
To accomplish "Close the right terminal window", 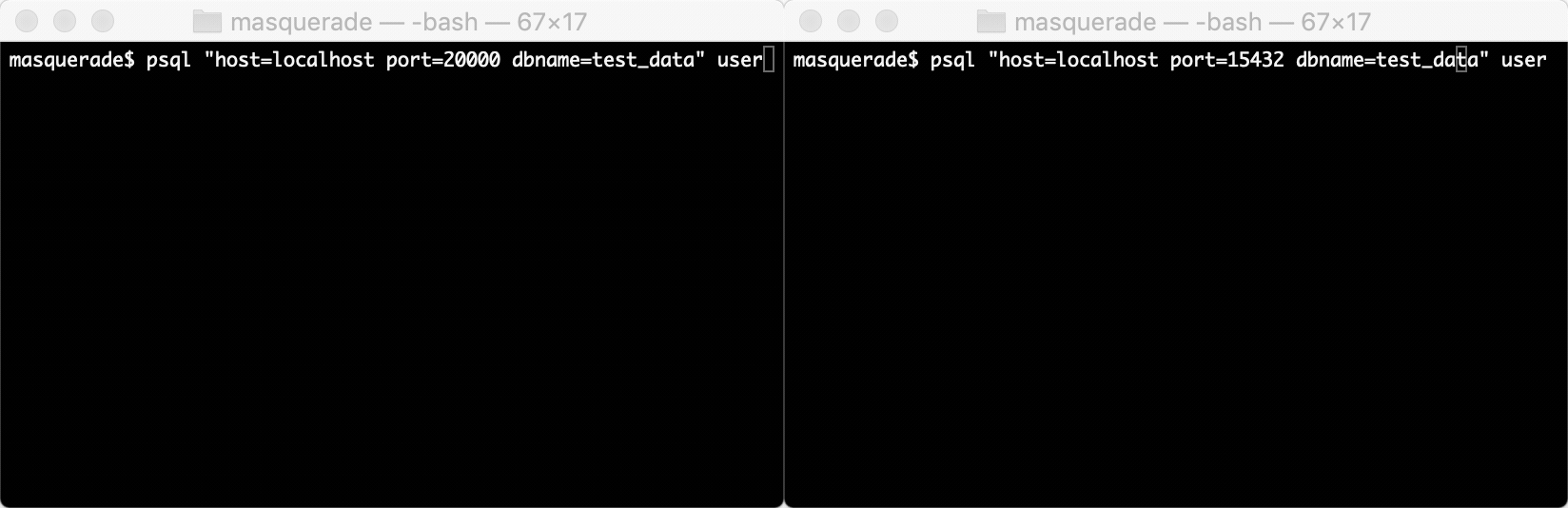I will (x=811, y=21).
